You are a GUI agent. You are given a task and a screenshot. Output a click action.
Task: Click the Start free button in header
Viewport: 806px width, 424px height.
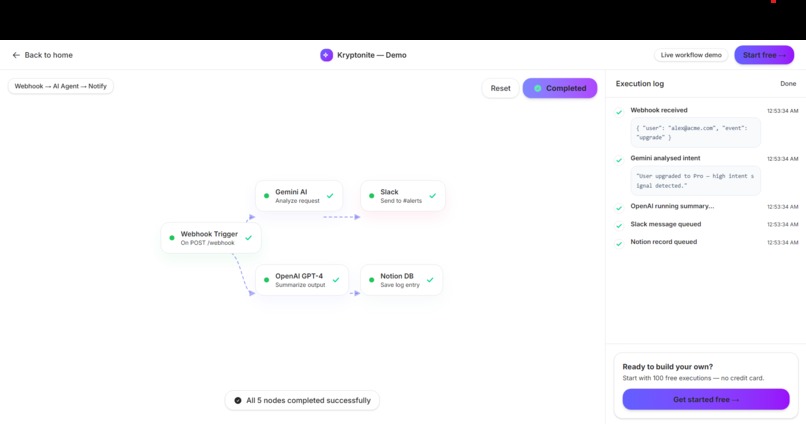[x=764, y=55]
